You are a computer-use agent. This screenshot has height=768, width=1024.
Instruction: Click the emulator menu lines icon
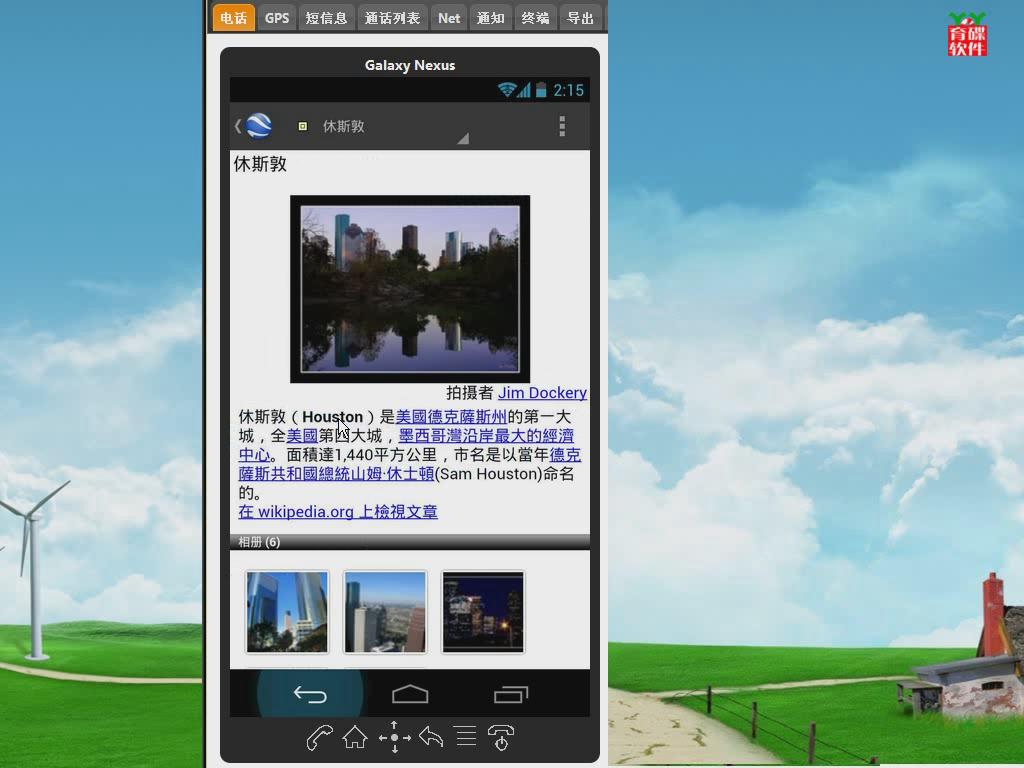466,736
